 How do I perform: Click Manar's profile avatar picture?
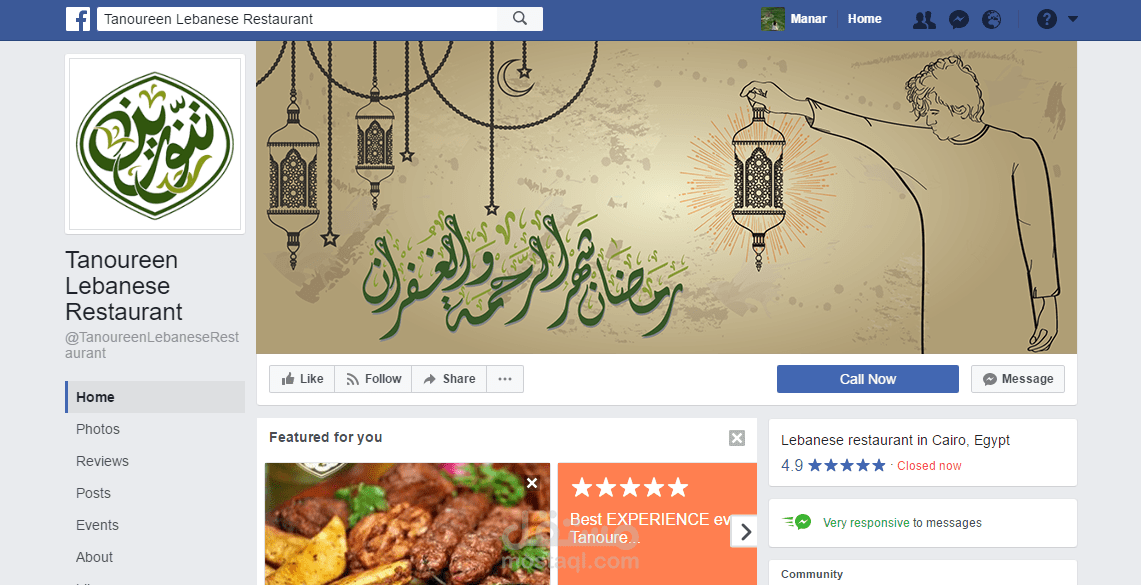773,19
